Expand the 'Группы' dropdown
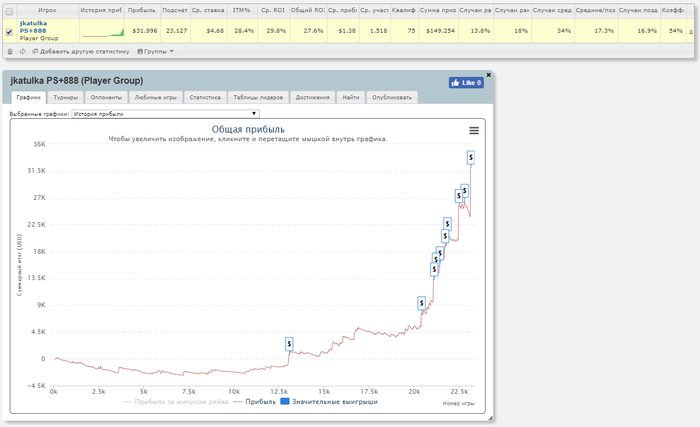Screen dimensions: 700x427 155,52
